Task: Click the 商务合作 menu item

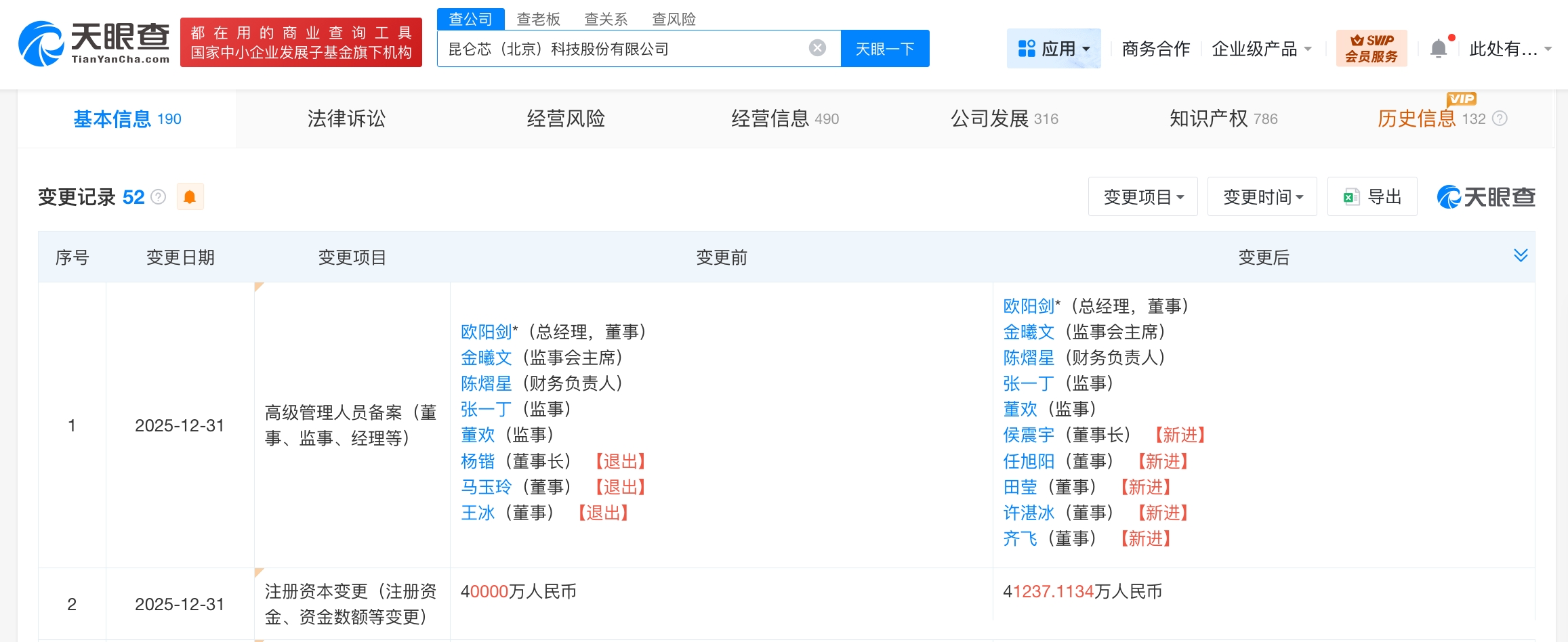Action: [x=1155, y=49]
